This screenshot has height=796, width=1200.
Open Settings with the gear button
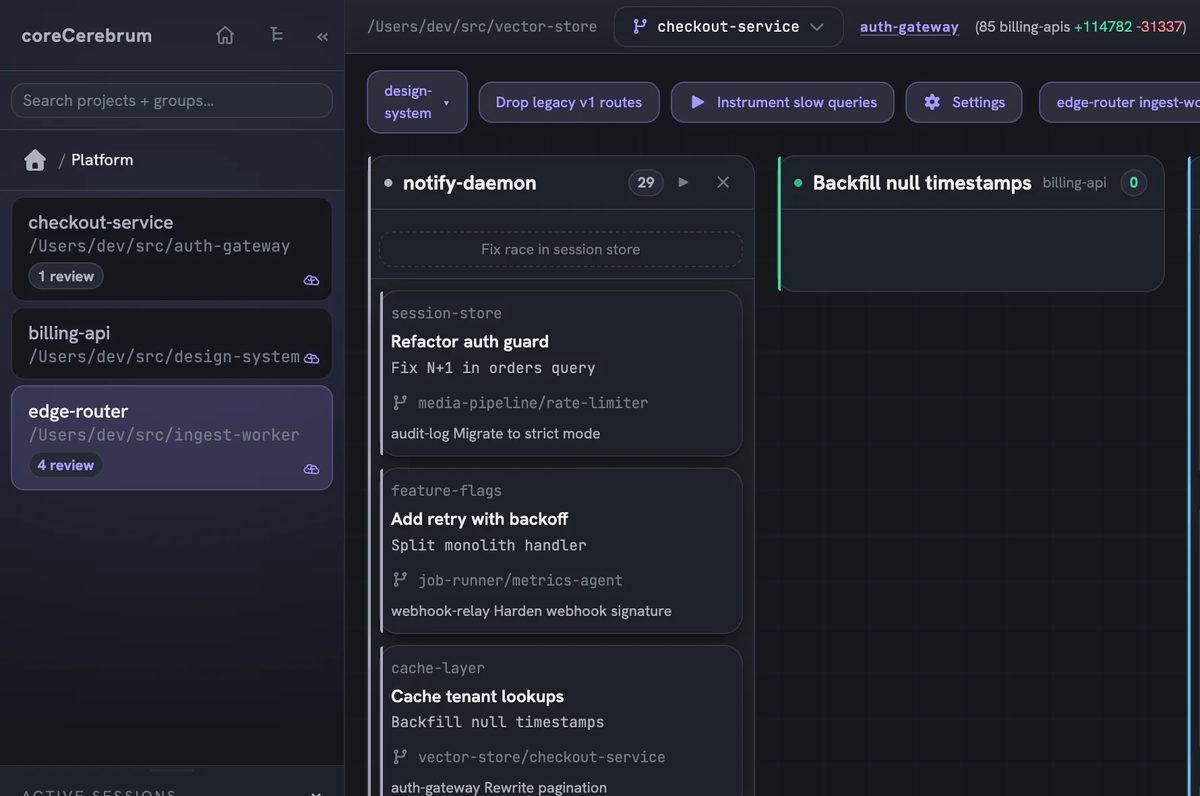(x=964, y=102)
